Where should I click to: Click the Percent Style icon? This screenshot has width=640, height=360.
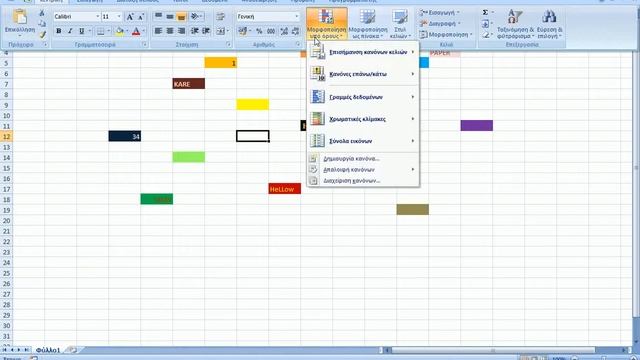pos(259,31)
